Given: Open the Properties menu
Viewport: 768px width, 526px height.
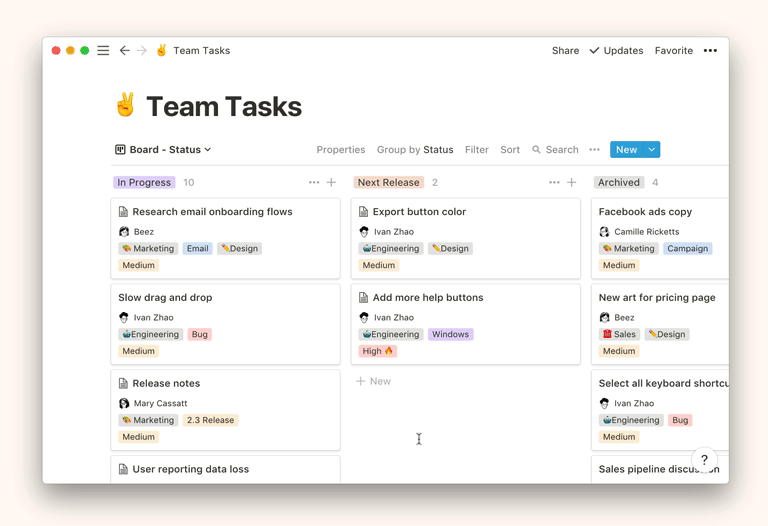Looking at the screenshot, I should [341, 150].
